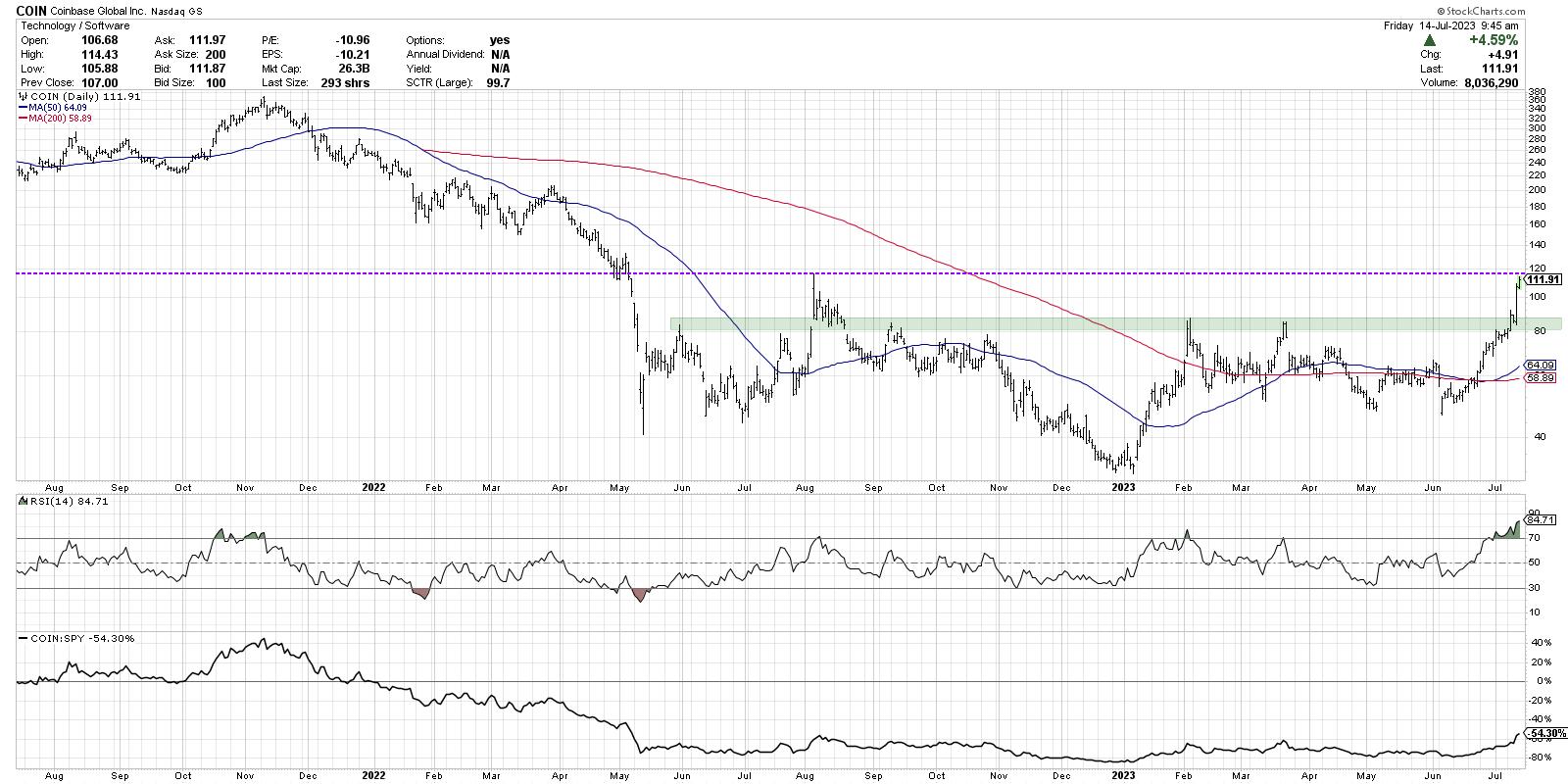Viewport: 1568px width, 784px height.
Task: Click the N/A value beside Yield
Action: (500, 69)
